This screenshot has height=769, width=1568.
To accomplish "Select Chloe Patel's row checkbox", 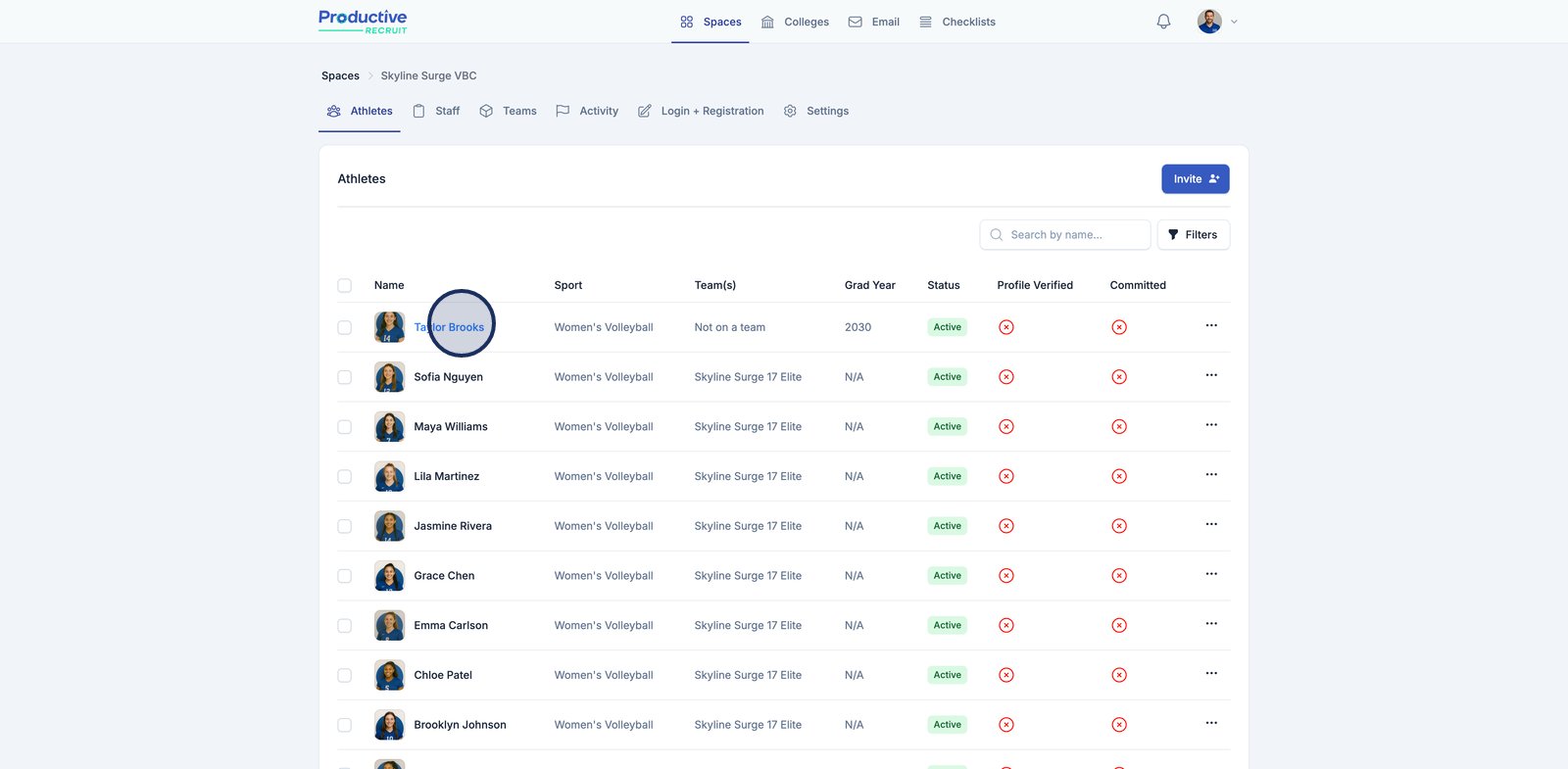I will pyautogui.click(x=345, y=676).
